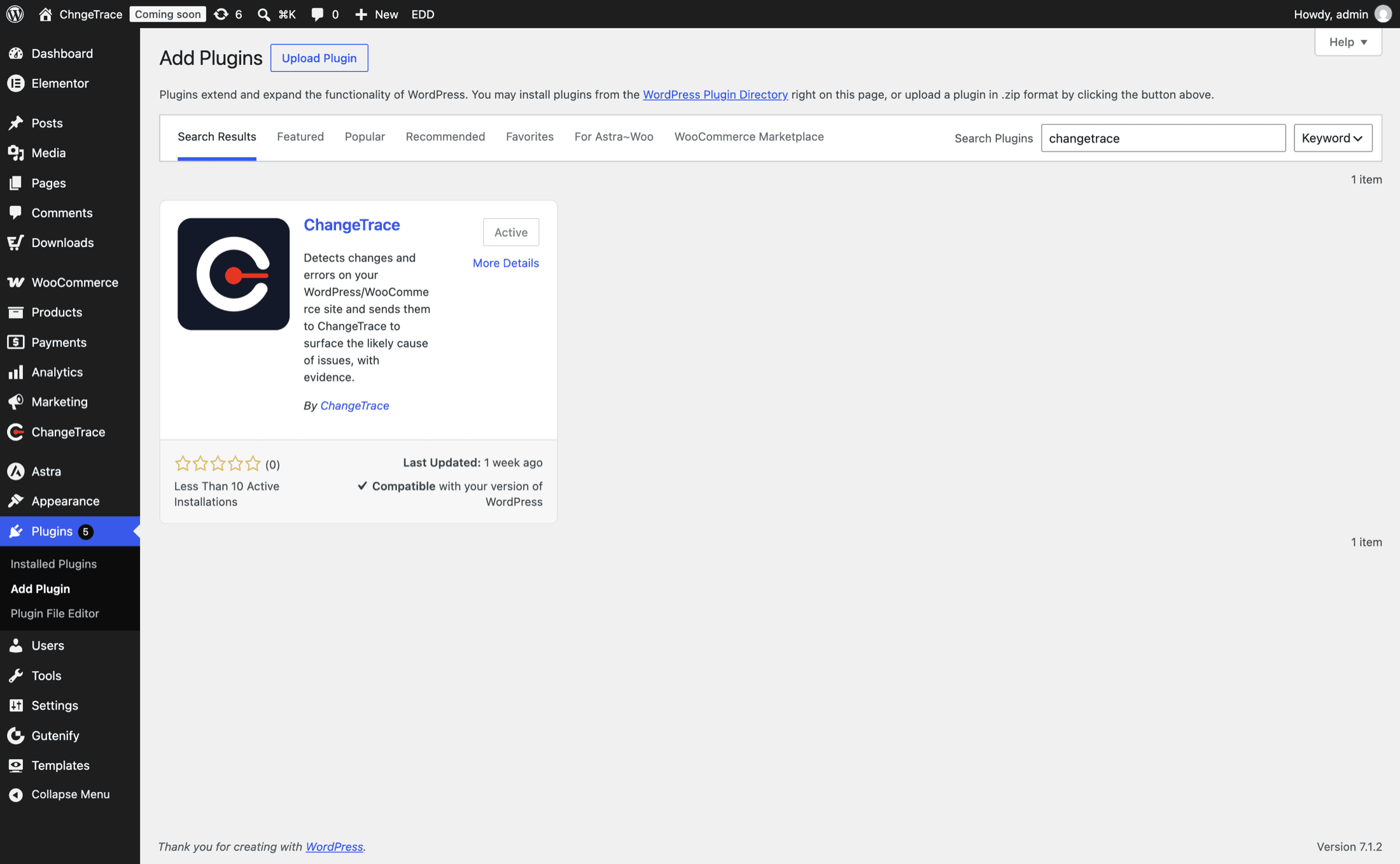Click the Coming soon badge

click(x=167, y=14)
